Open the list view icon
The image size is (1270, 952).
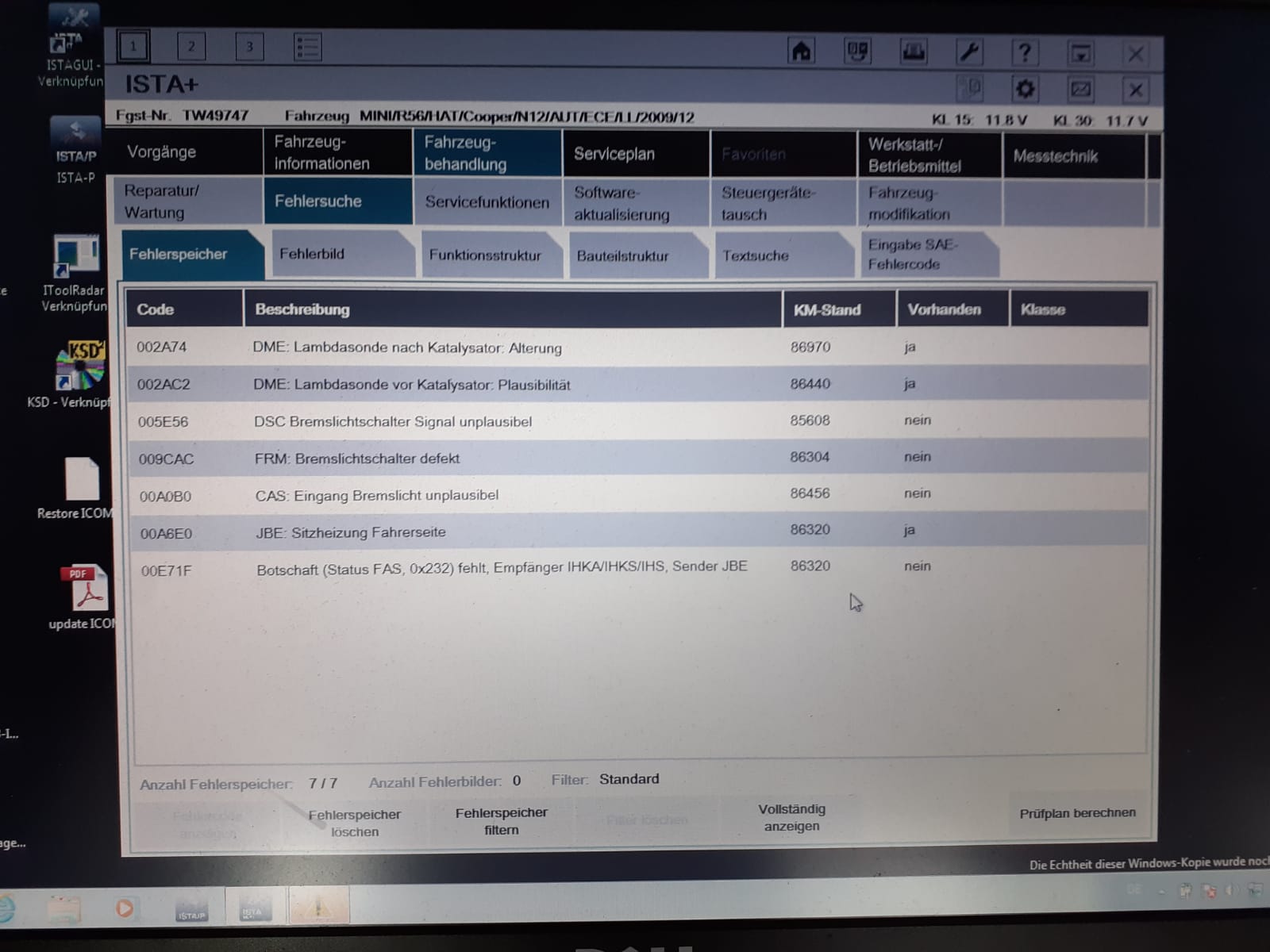[x=307, y=47]
